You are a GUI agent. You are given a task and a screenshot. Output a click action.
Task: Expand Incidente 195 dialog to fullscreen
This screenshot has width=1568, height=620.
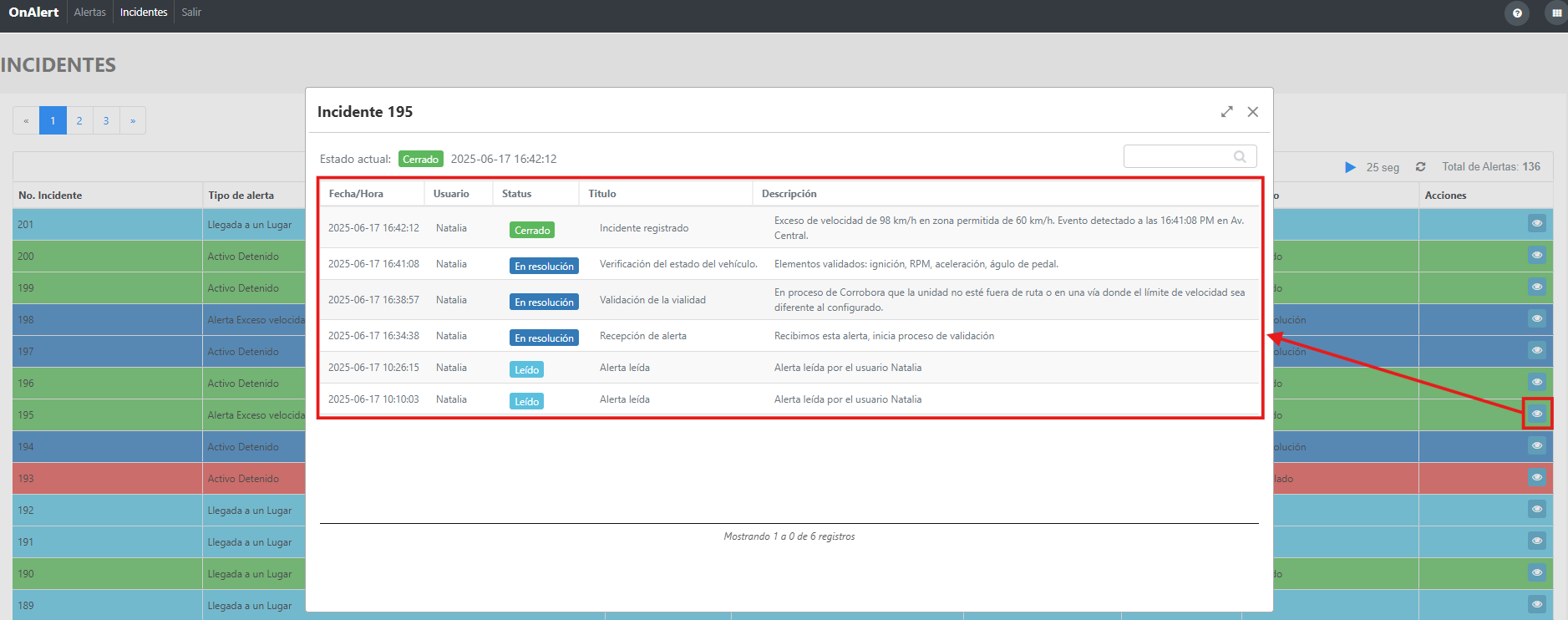1226,112
